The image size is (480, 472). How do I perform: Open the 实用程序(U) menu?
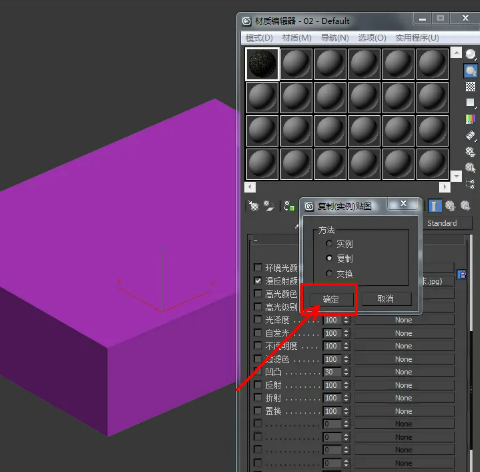[417, 38]
